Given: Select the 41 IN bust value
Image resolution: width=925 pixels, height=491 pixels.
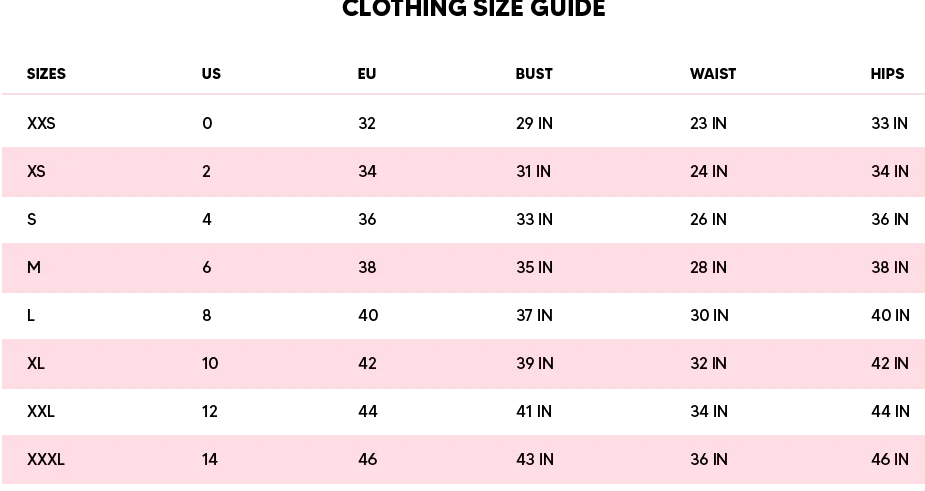Looking at the screenshot, I should tap(534, 411).
